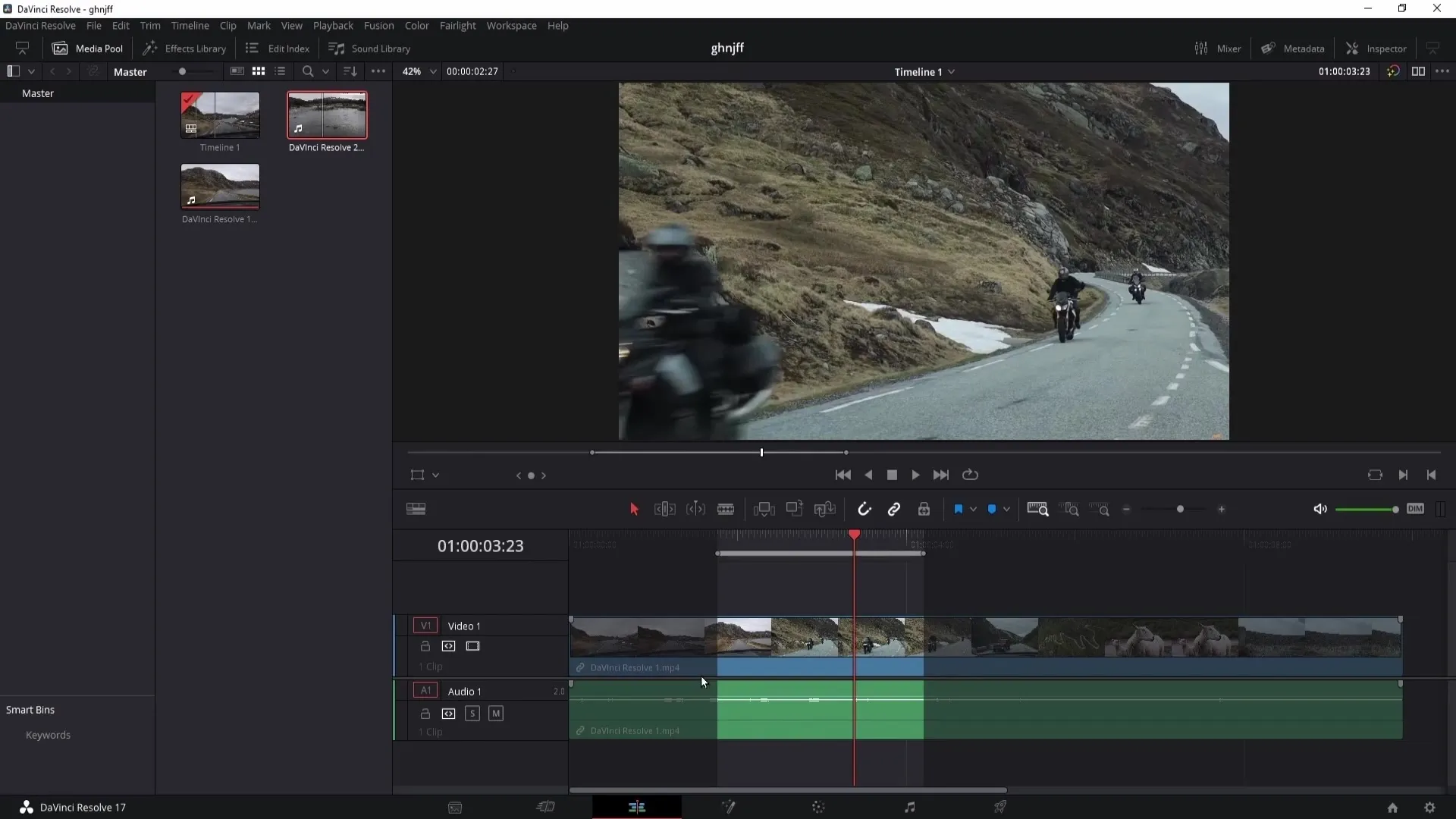Adjust the monitor volume slider
The image size is (1456, 819).
point(1367,510)
